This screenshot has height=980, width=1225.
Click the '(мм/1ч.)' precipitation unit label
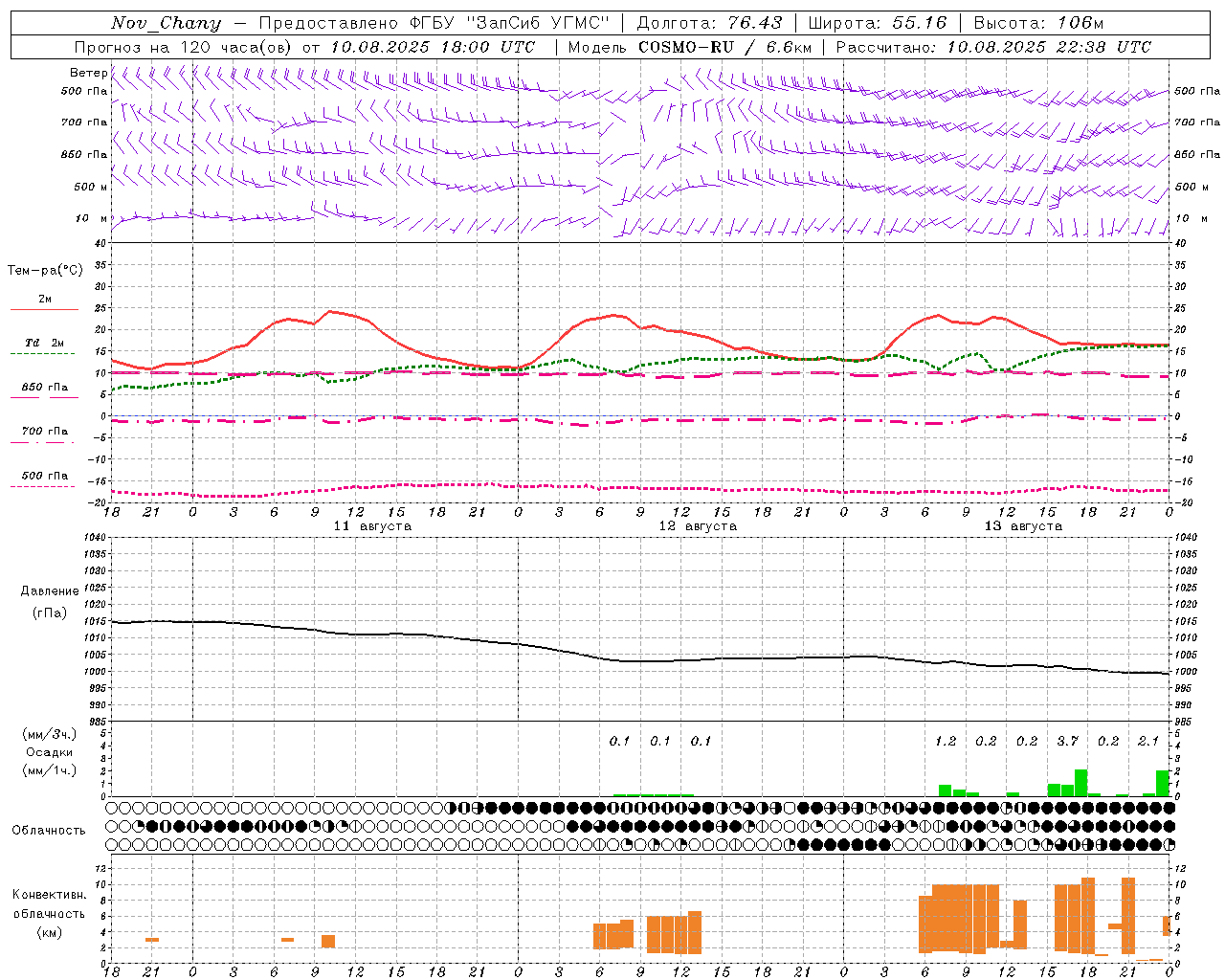50,770
